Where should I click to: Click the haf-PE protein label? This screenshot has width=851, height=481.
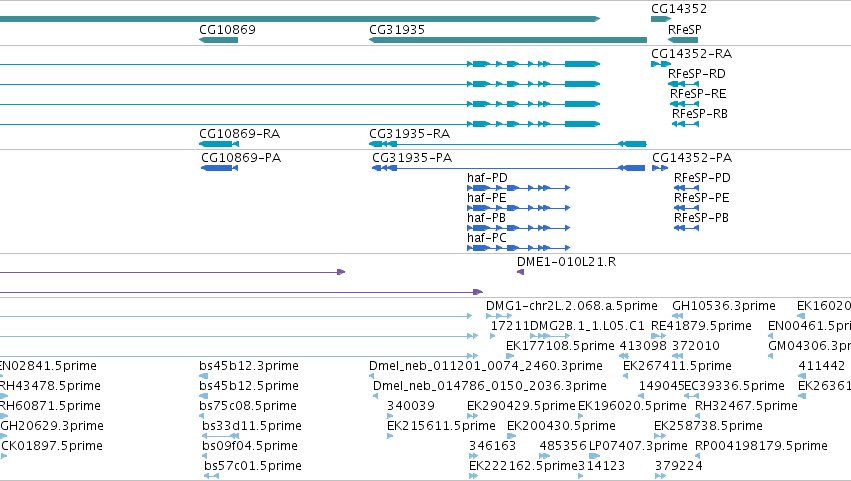tap(487, 198)
